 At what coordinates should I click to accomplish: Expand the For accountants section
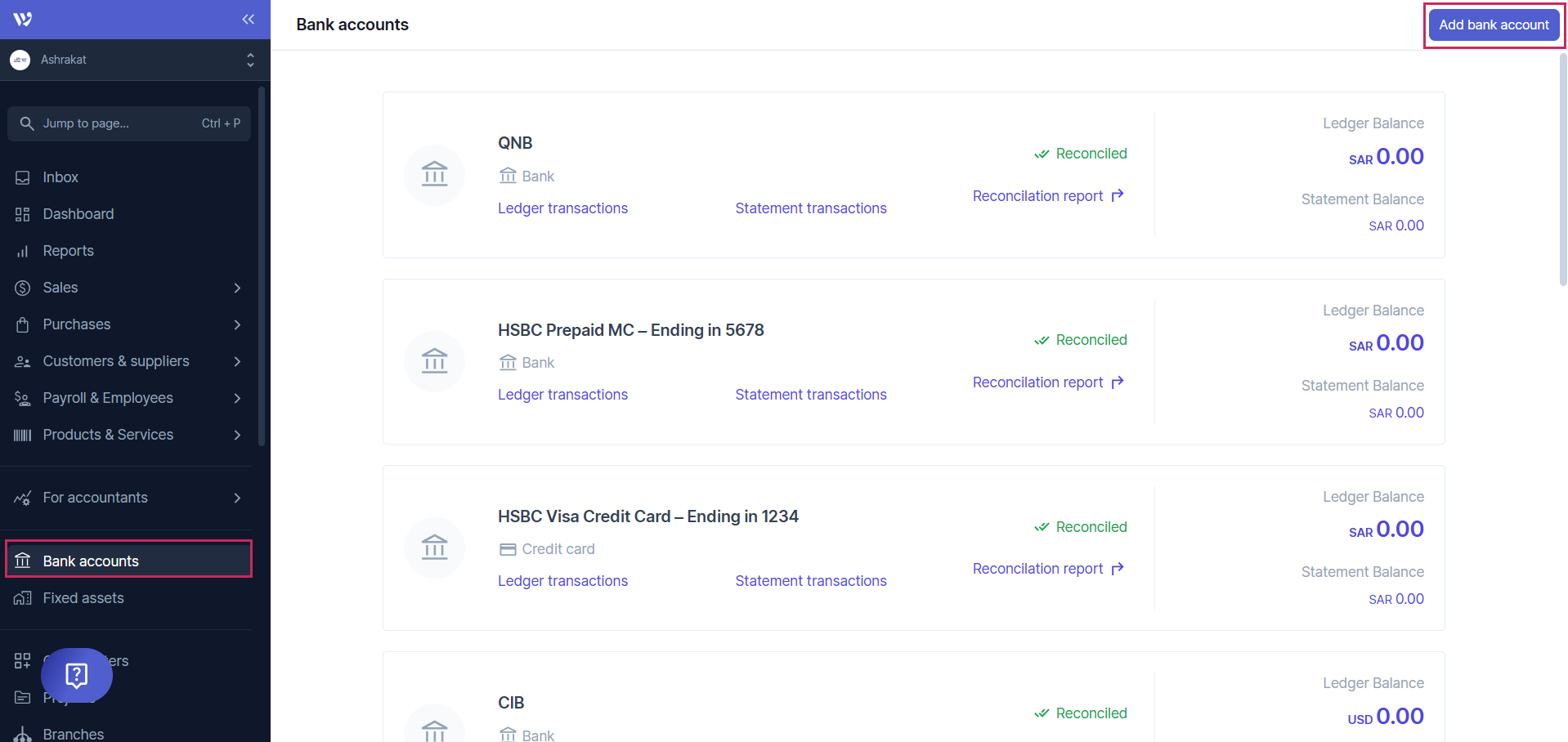tap(237, 498)
